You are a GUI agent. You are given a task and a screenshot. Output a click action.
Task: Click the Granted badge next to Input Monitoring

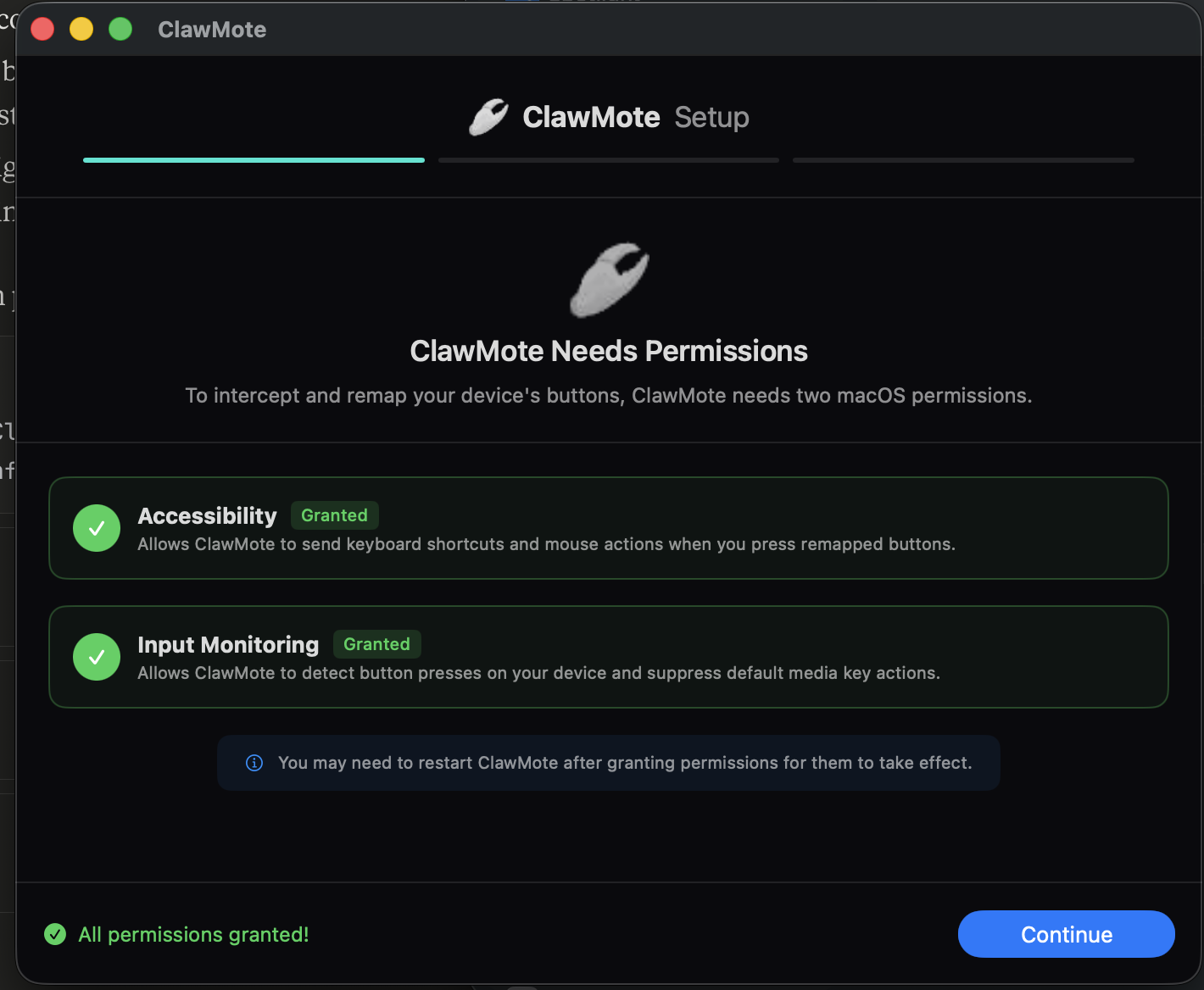point(376,644)
